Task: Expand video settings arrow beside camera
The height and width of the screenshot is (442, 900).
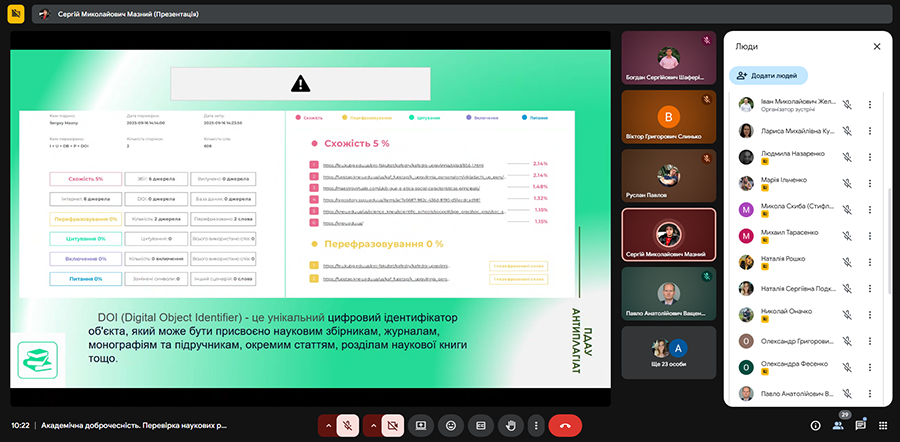Action: click(x=371, y=425)
